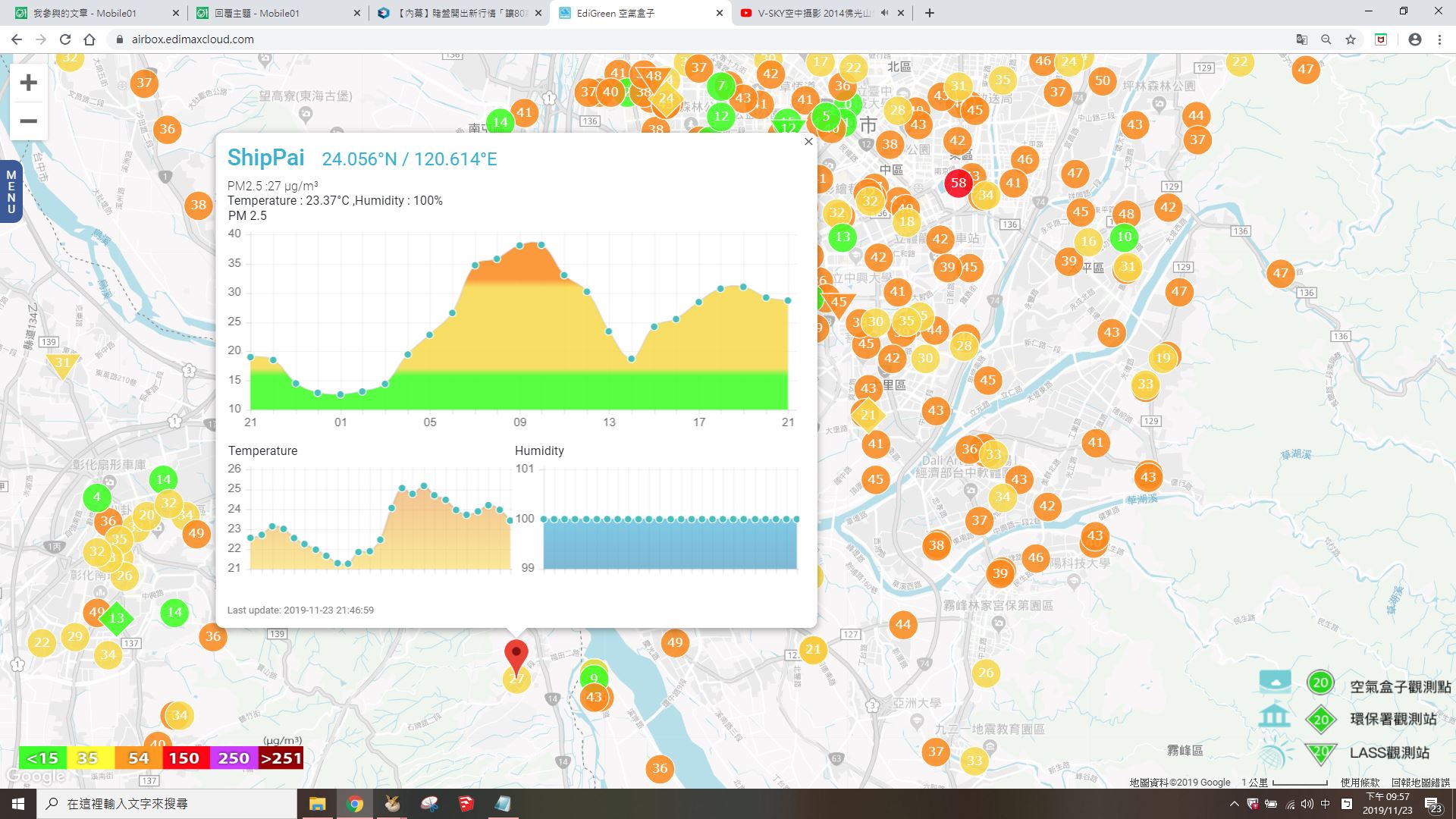Click the Google logo on map
1456x819 pixels.
(x=36, y=777)
